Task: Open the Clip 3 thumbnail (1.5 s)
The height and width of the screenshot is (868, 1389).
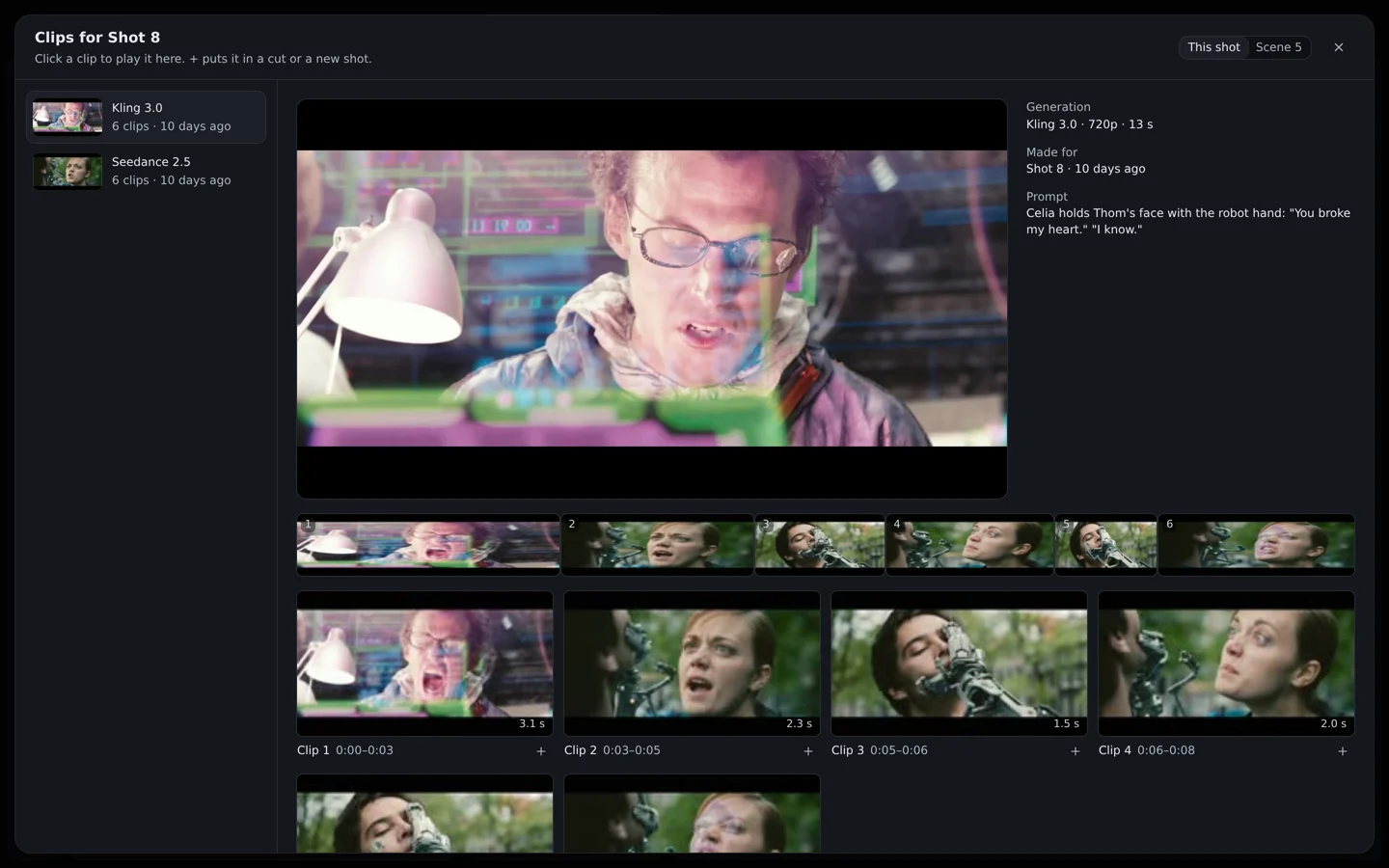Action: [x=960, y=664]
